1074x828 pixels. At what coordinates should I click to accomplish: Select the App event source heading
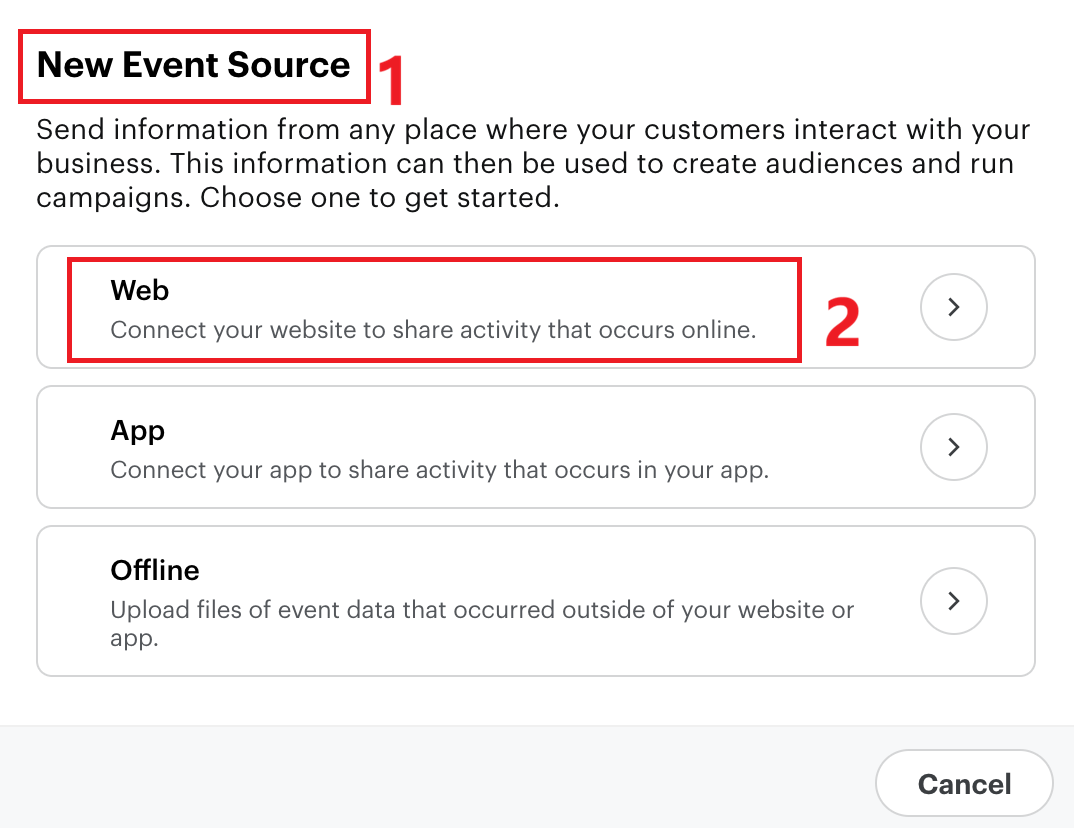tap(138, 431)
